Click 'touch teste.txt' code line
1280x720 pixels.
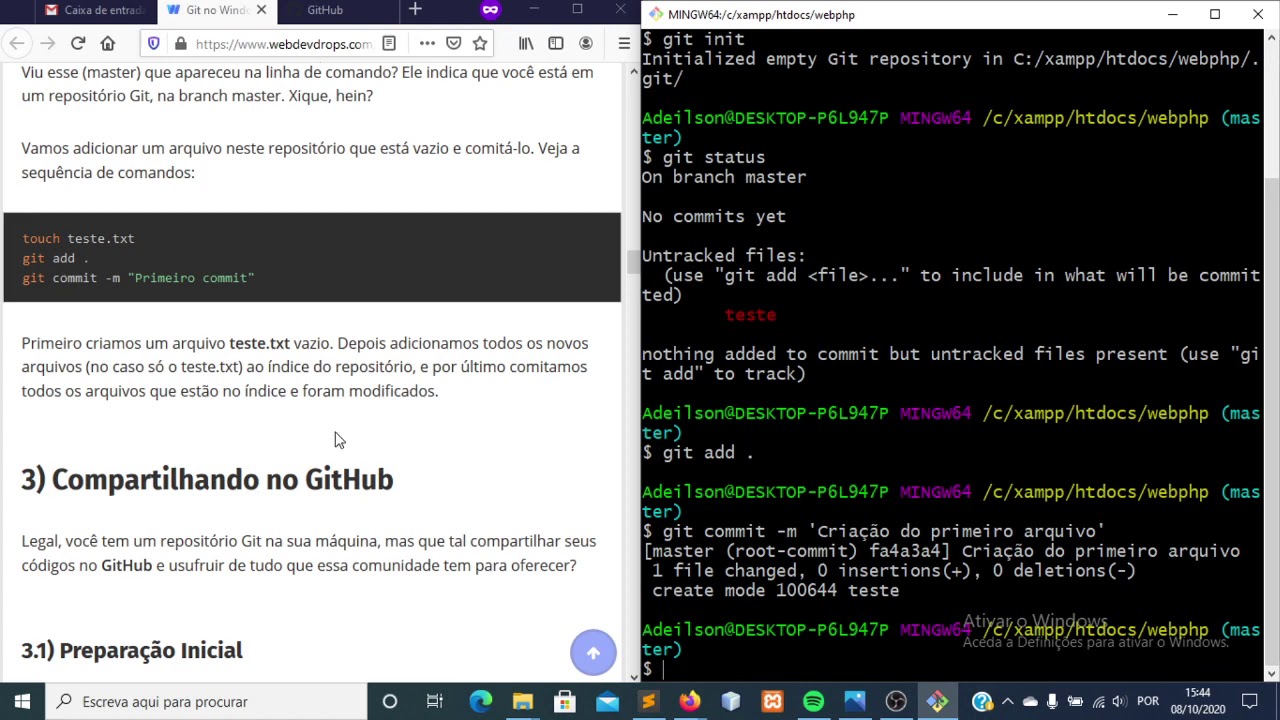[x=78, y=239]
